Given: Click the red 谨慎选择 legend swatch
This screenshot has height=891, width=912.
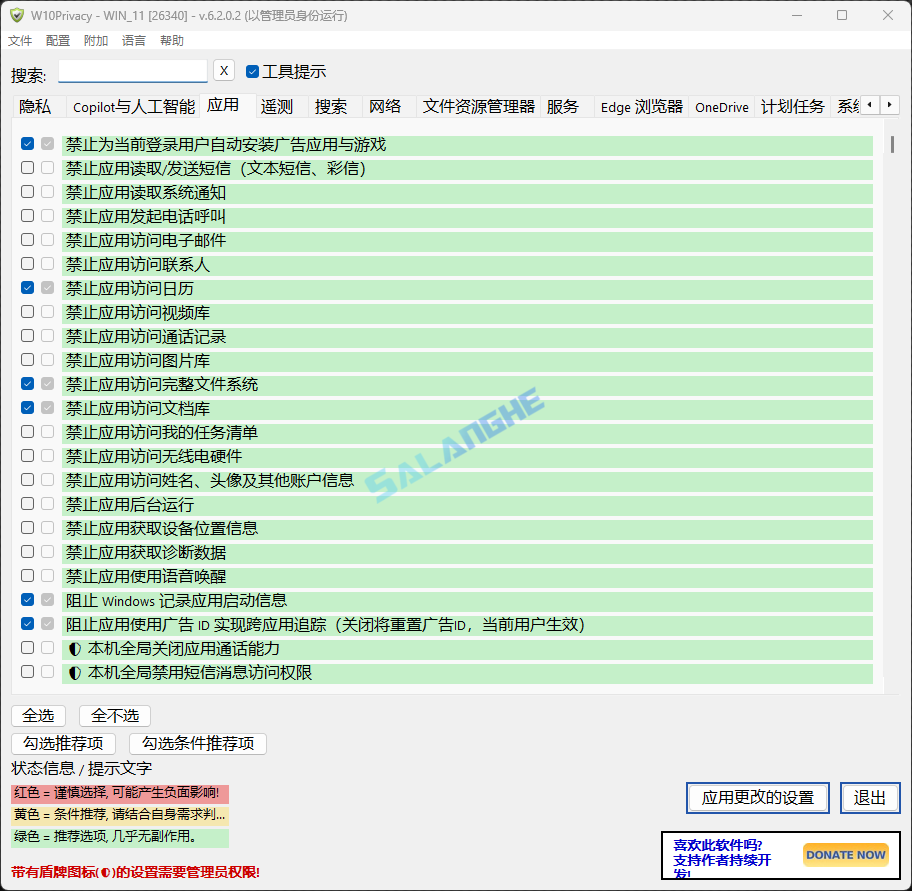Looking at the screenshot, I should click(120, 793).
